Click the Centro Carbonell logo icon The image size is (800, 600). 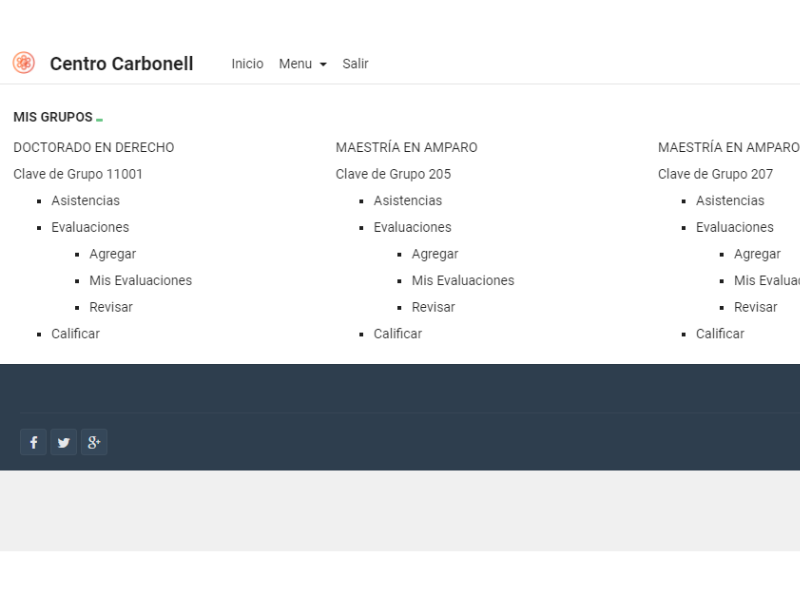click(x=23, y=63)
